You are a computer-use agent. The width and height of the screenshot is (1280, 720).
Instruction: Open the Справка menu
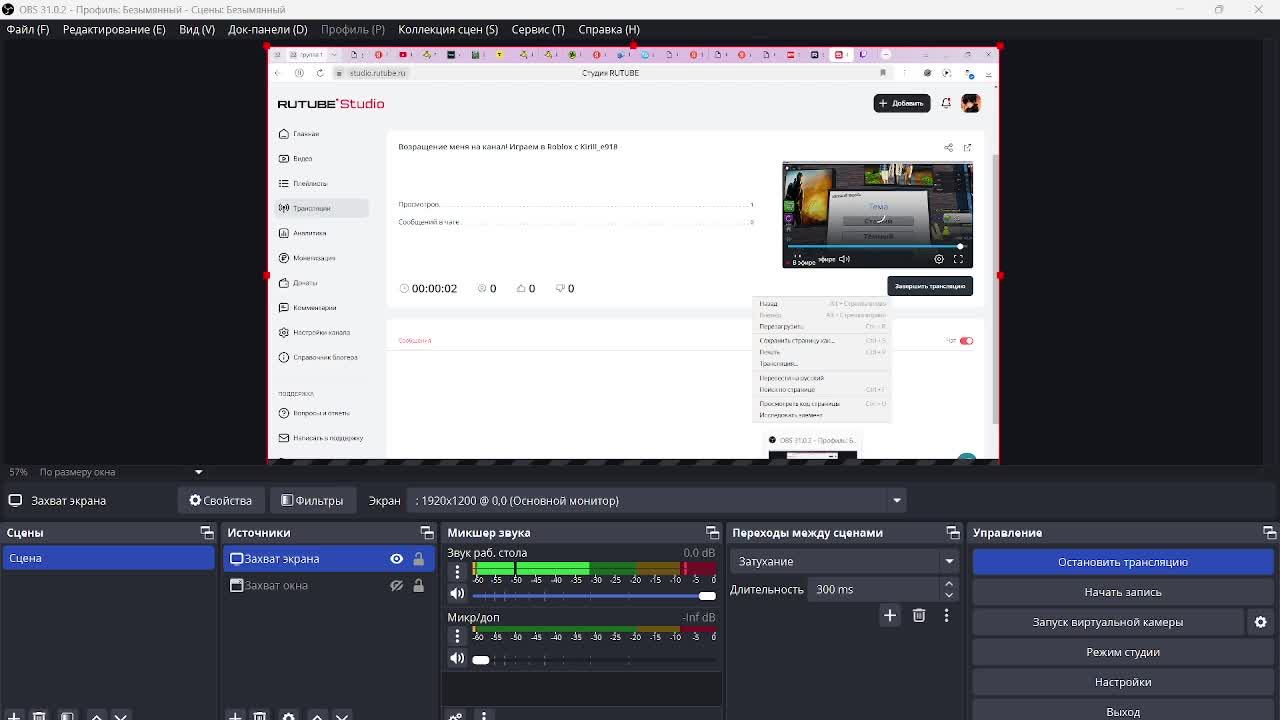609,30
